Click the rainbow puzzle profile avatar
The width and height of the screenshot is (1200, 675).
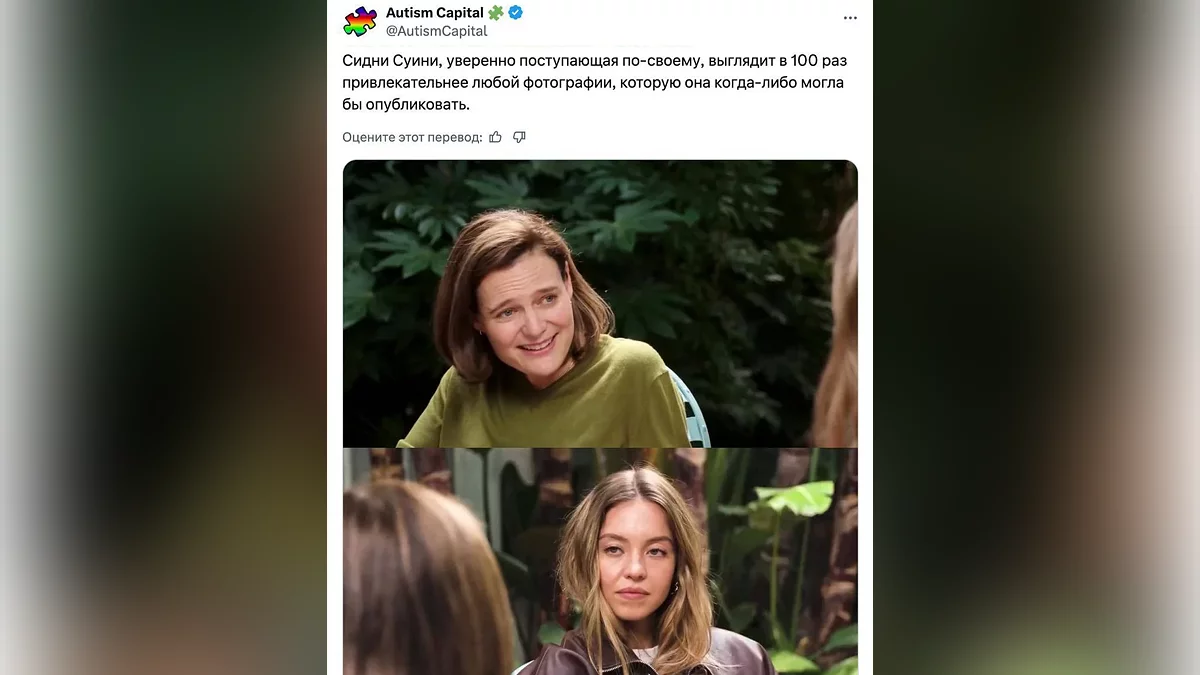pos(360,21)
